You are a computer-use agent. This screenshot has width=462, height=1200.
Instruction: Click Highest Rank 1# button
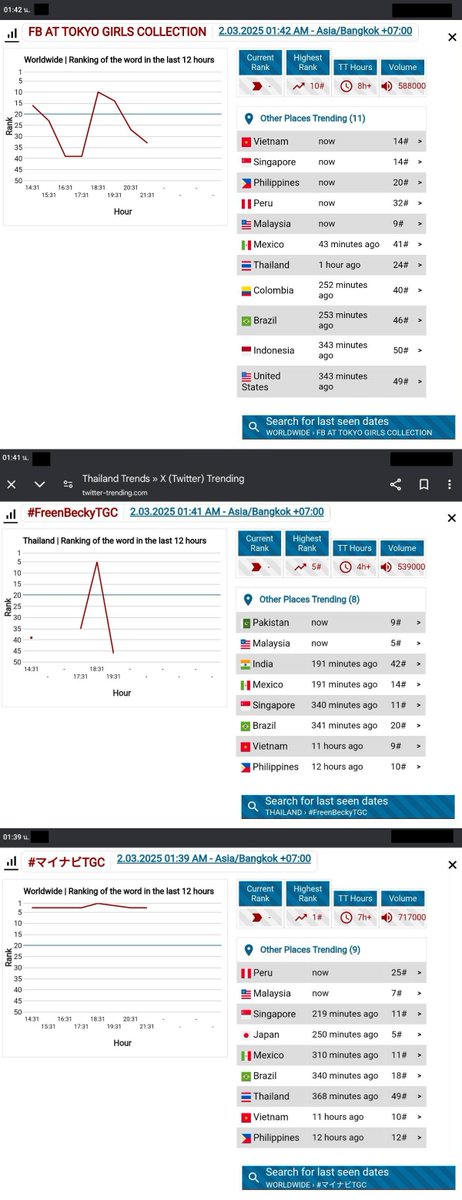pos(307,903)
